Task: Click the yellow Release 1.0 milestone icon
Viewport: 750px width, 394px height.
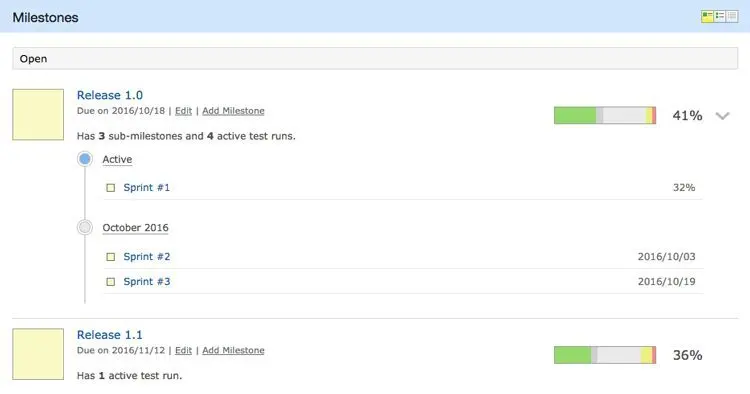Action: (38, 114)
